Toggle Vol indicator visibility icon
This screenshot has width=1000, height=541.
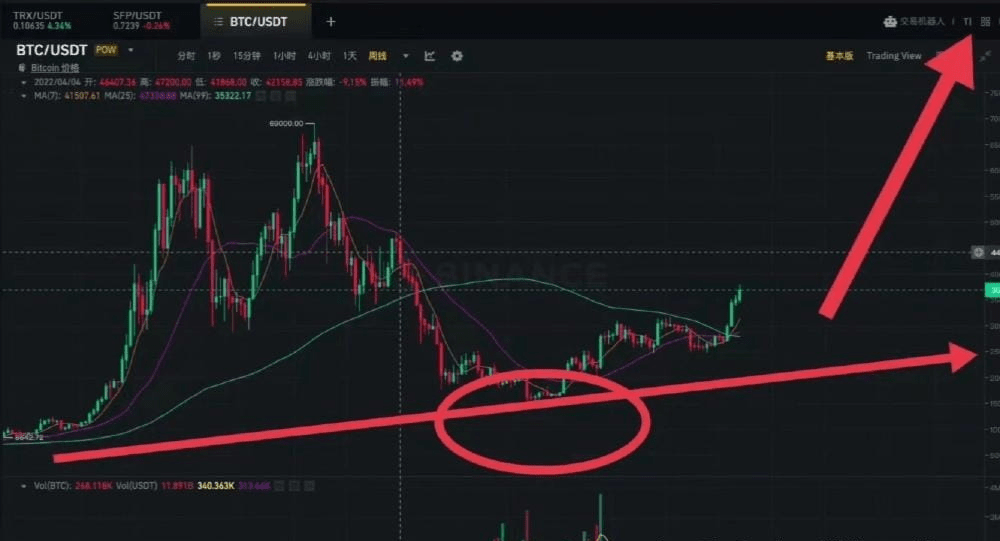(279, 486)
